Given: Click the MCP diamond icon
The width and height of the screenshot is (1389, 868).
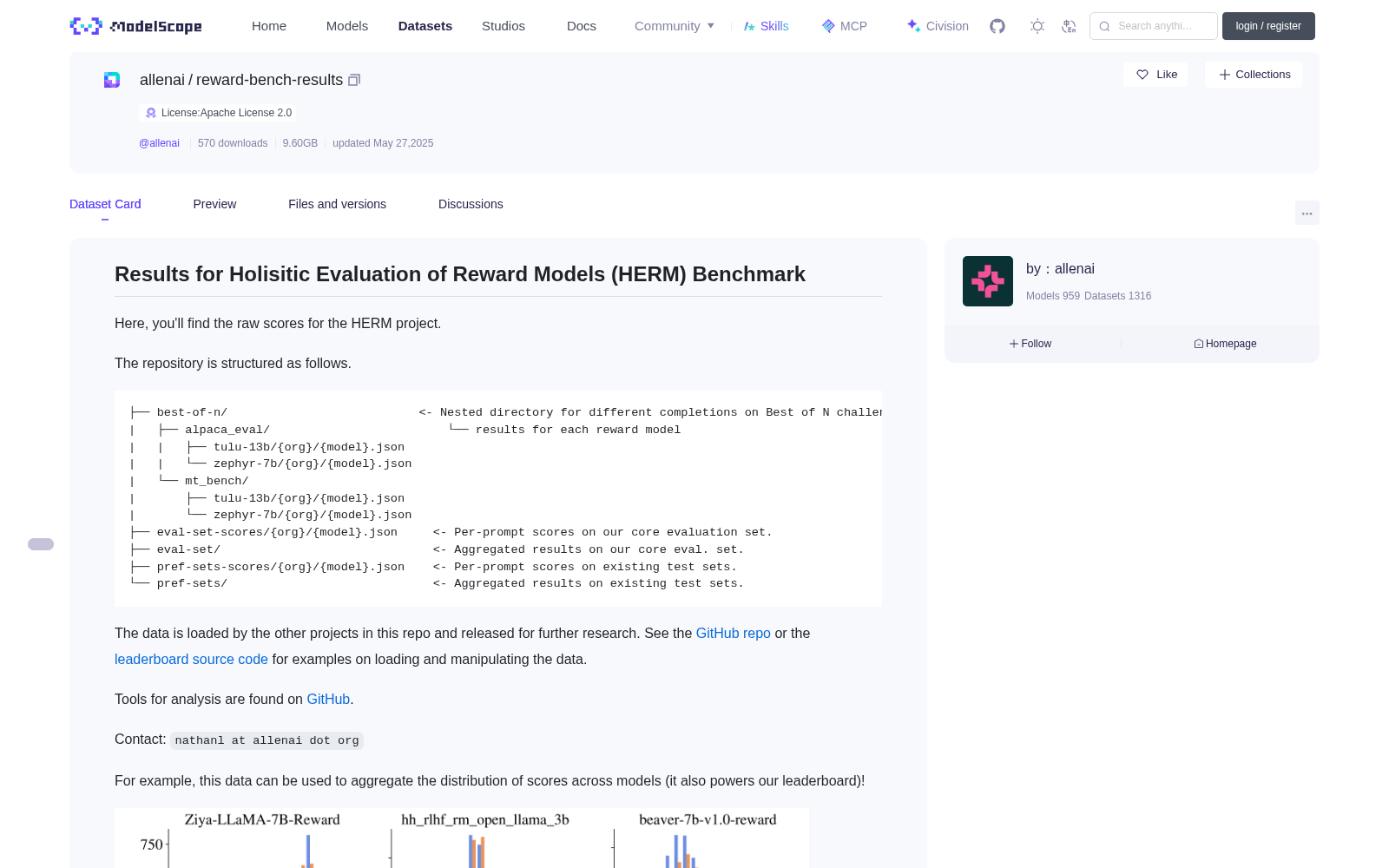Looking at the screenshot, I should pos(828,26).
